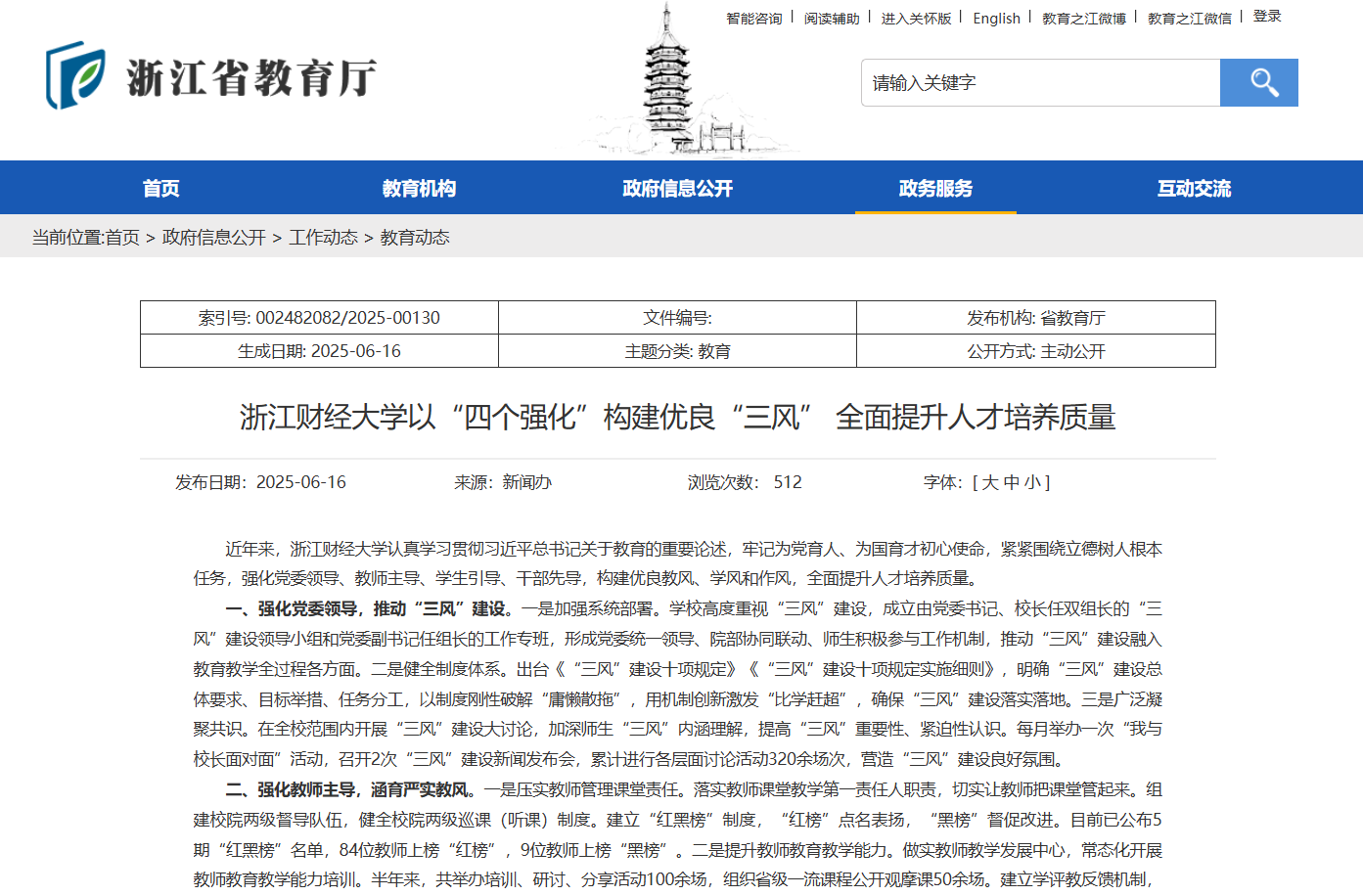Image resolution: width=1363 pixels, height=896 pixels.
Task: Click 政府信息公开 in breadcrumb
Action: [214, 238]
